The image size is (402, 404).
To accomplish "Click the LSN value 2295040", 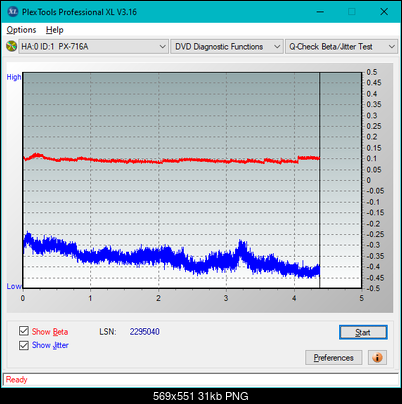I will coord(145,332).
